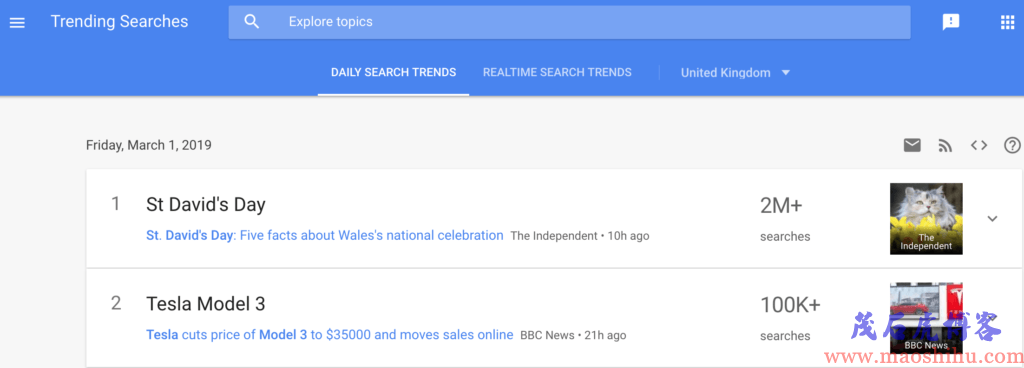The width and height of the screenshot is (1024, 368).
Task: Expand the St David's Day trend row
Action: click(x=992, y=219)
